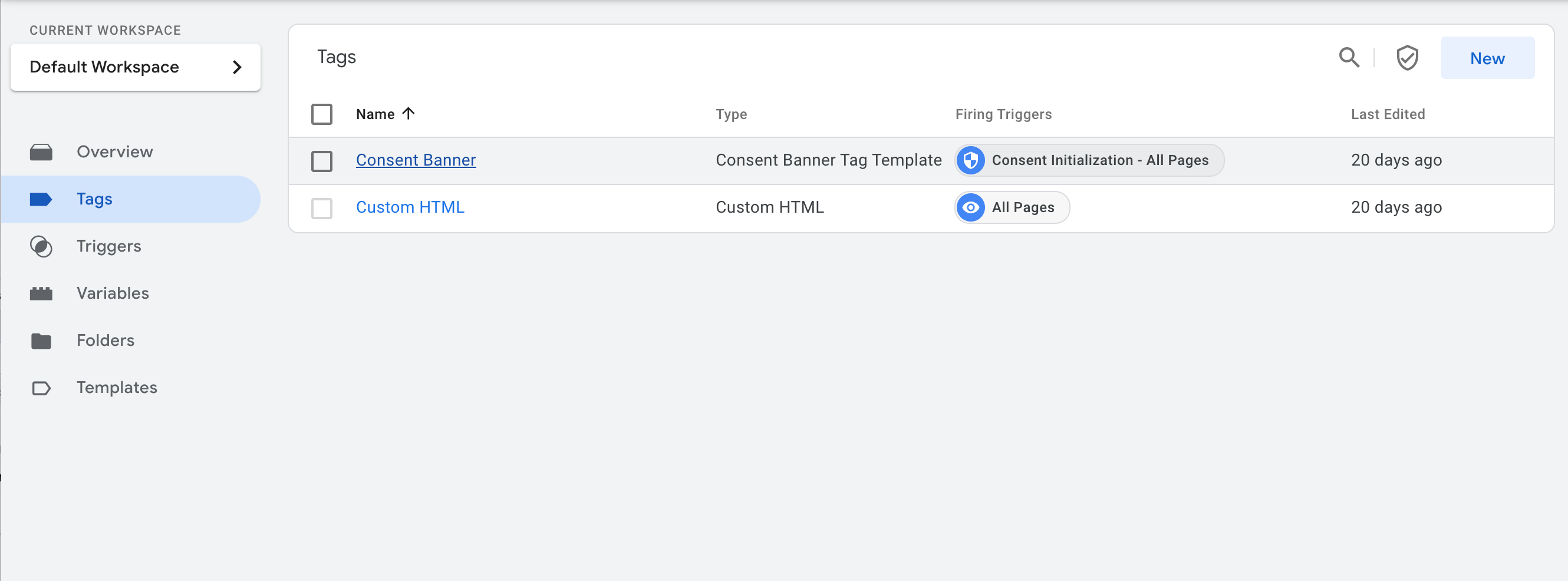This screenshot has width=1568, height=581.
Task: Click the Custom HTML type cell
Action: point(769,207)
